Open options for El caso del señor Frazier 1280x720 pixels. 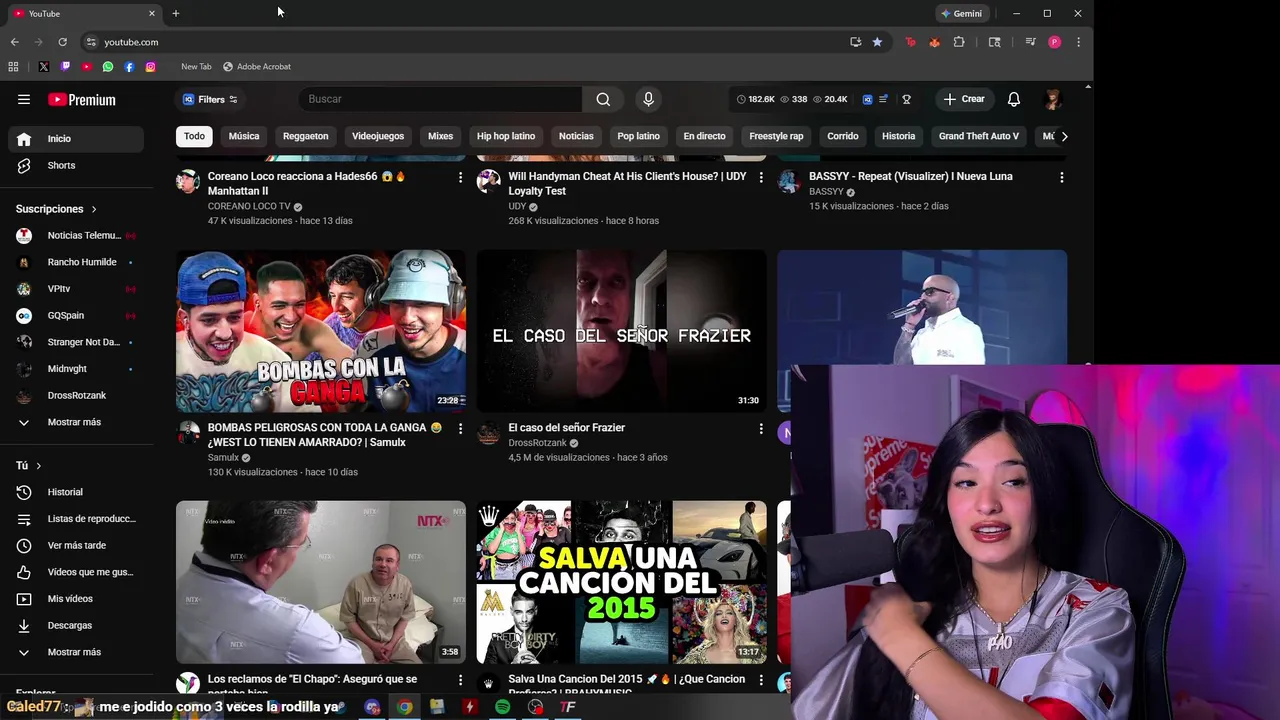coord(761,428)
